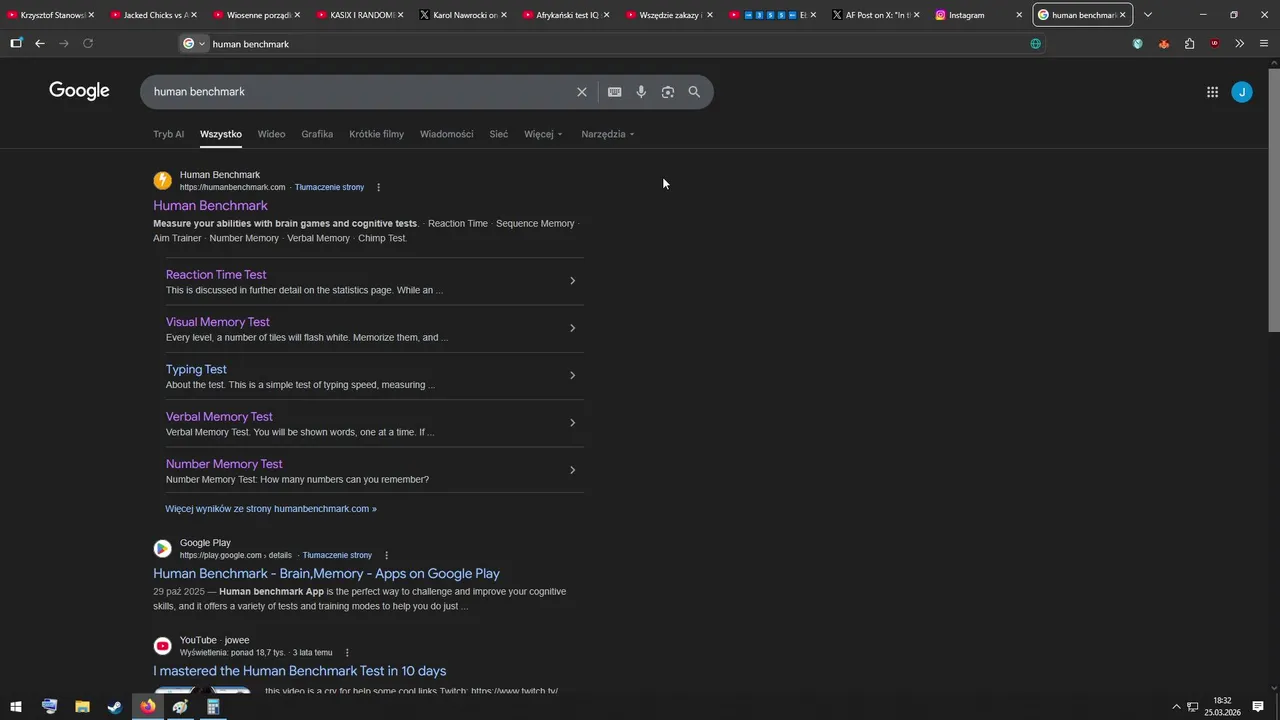This screenshot has width=1280, height=720.
Task: Click the page vertical scrollbar thumb
Action: [x=1273, y=198]
